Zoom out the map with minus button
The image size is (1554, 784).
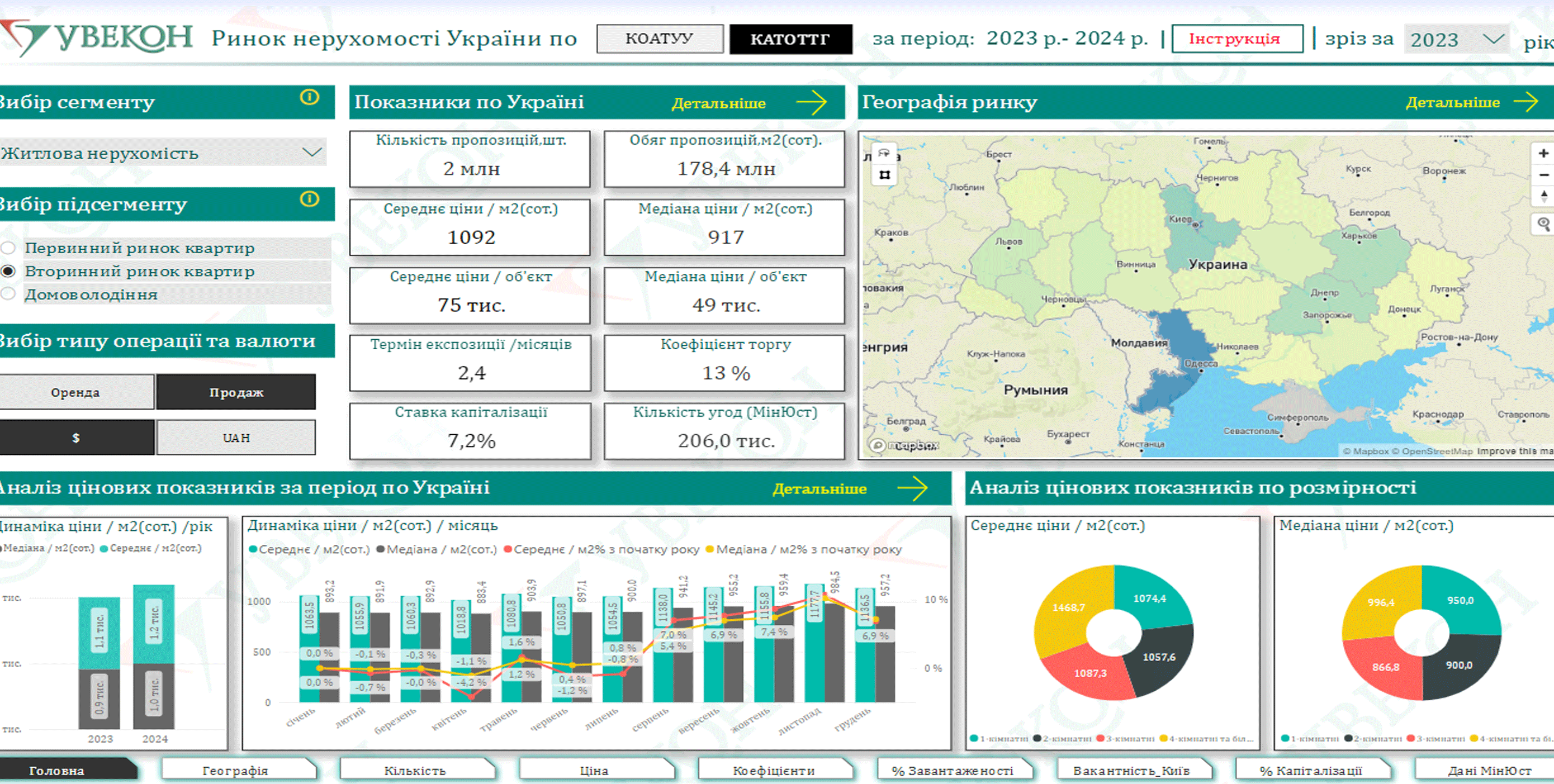pos(1543,175)
